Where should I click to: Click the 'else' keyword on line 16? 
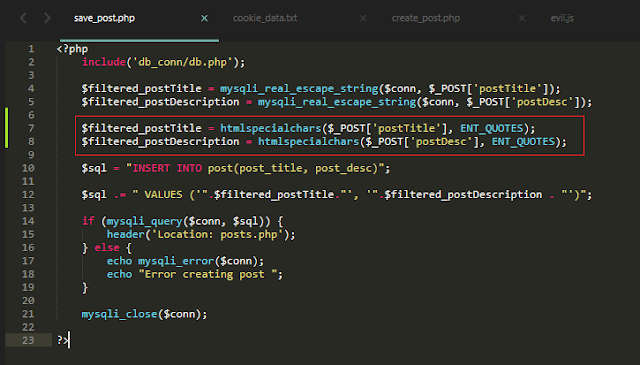[107, 248]
